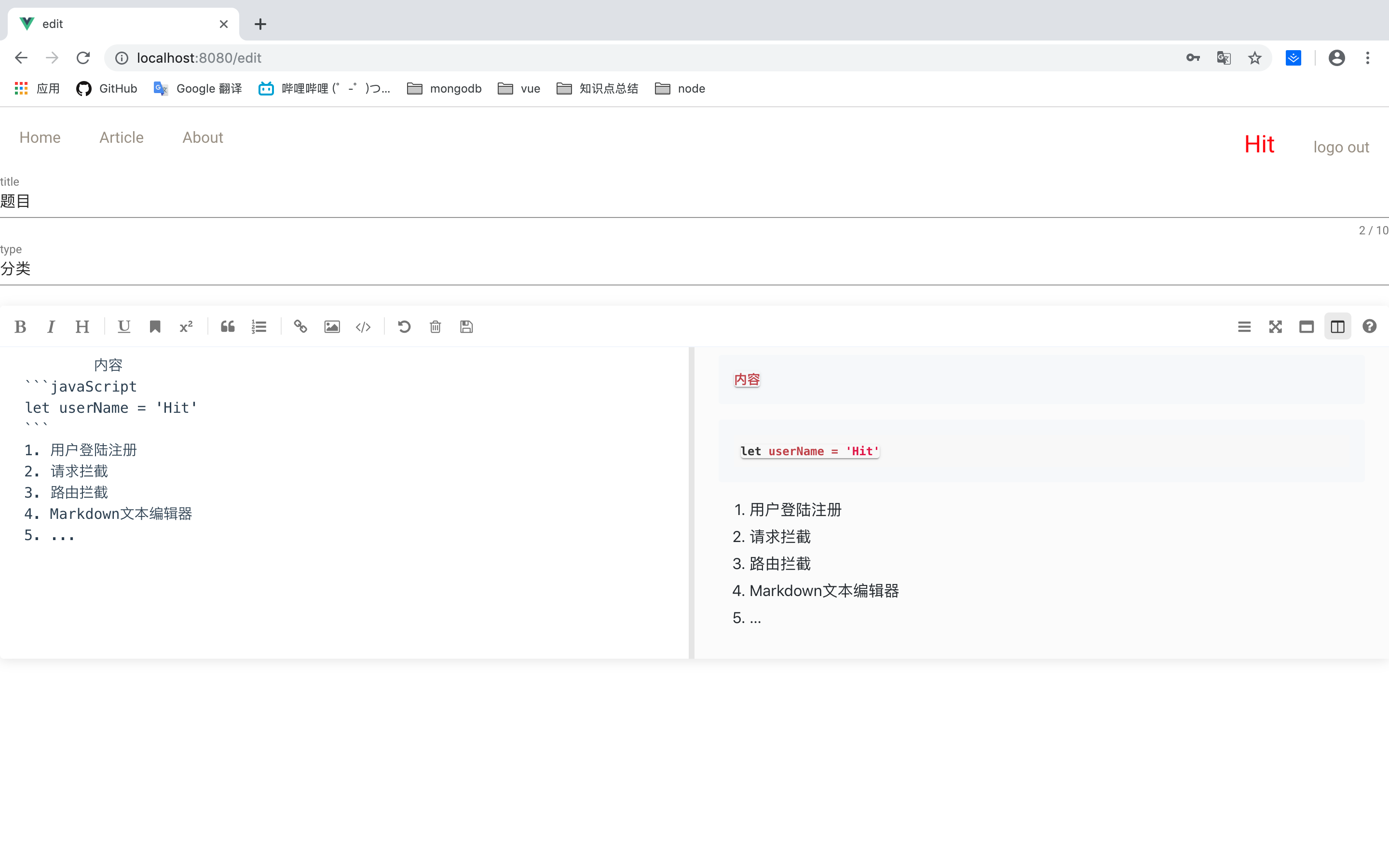Viewport: 1389px width, 868px height.
Task: Translate this page with Google Translate icon
Action: pos(1224,58)
